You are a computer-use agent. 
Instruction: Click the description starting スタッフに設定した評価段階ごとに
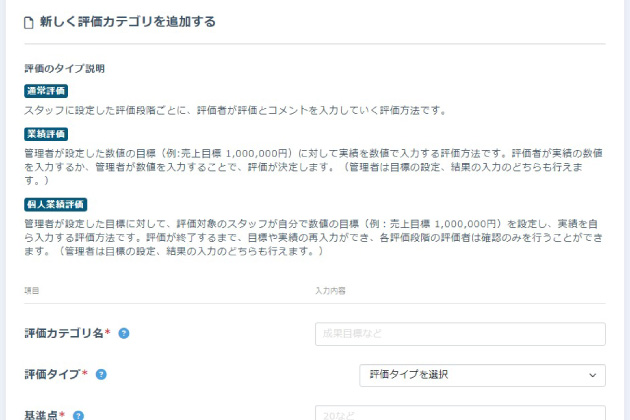tap(235, 110)
